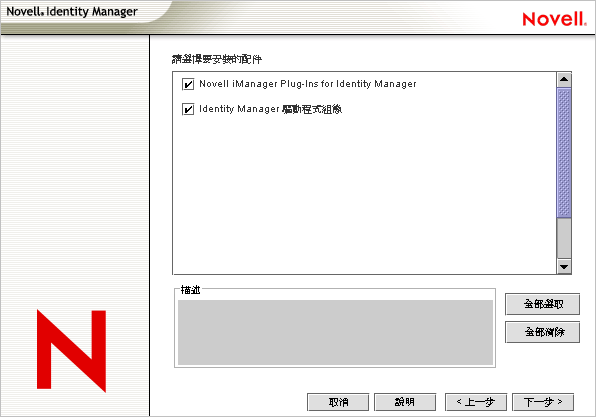Image resolution: width=596 pixels, height=417 pixels.
Task: Click the 描述 description area
Action: pos(335,333)
